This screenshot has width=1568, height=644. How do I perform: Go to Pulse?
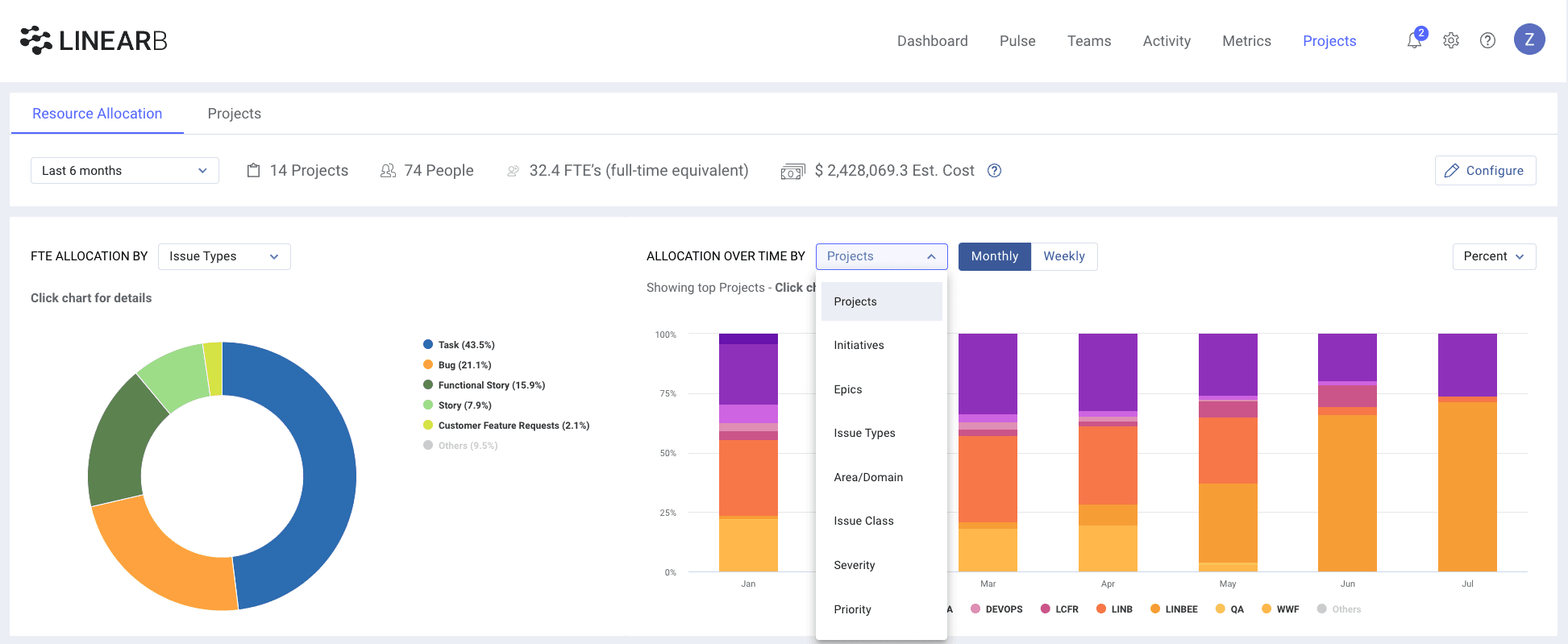pyautogui.click(x=1017, y=41)
